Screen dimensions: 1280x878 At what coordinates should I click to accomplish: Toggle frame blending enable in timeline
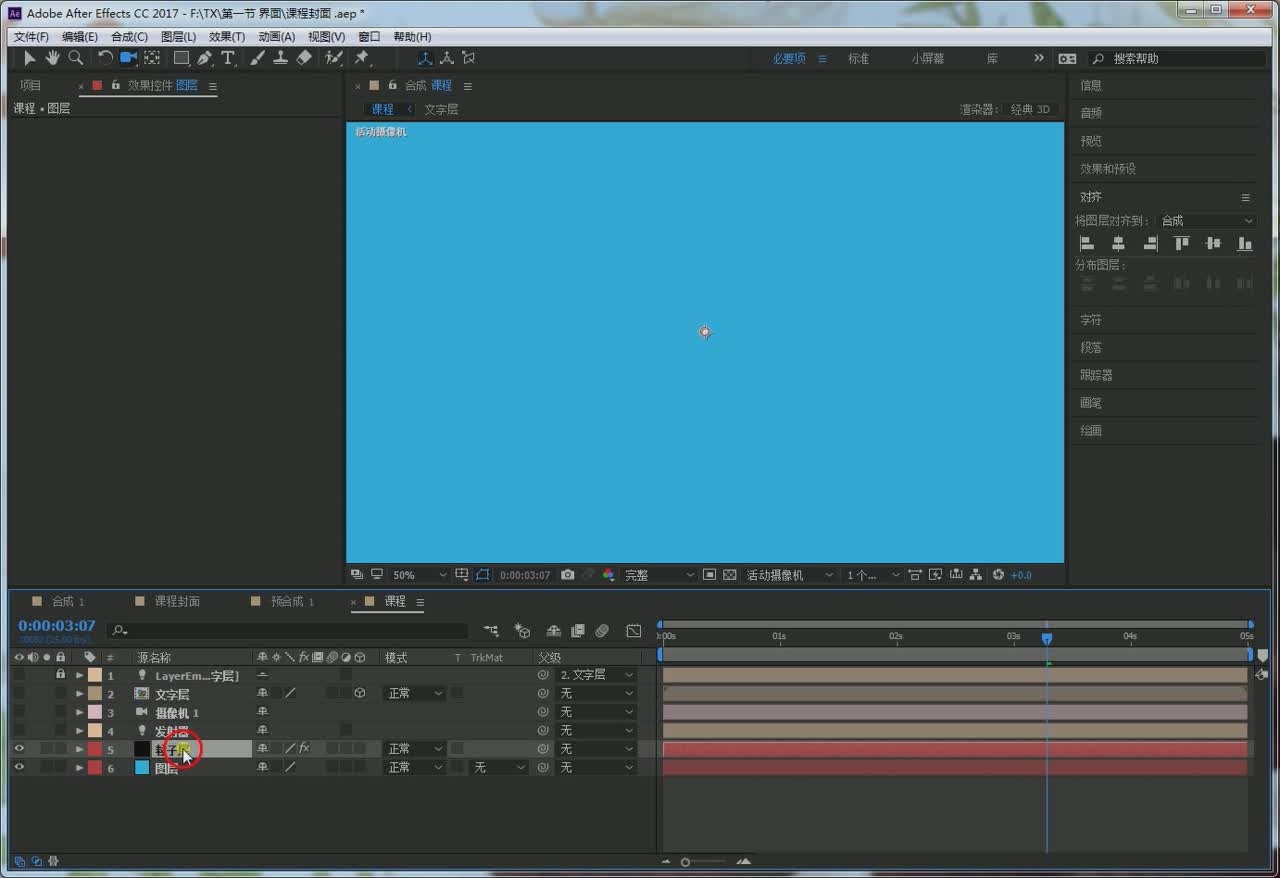click(578, 631)
